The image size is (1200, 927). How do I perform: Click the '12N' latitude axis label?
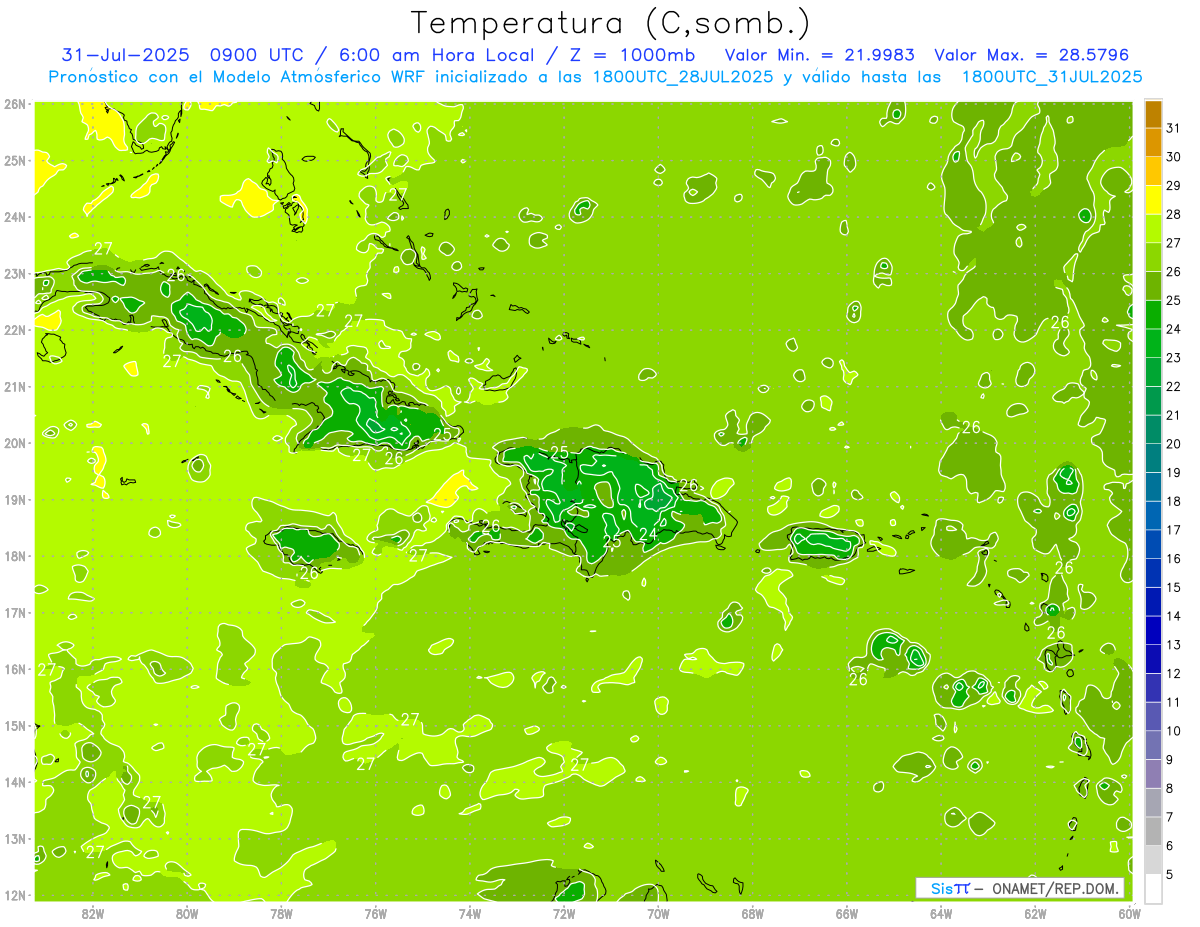15,895
